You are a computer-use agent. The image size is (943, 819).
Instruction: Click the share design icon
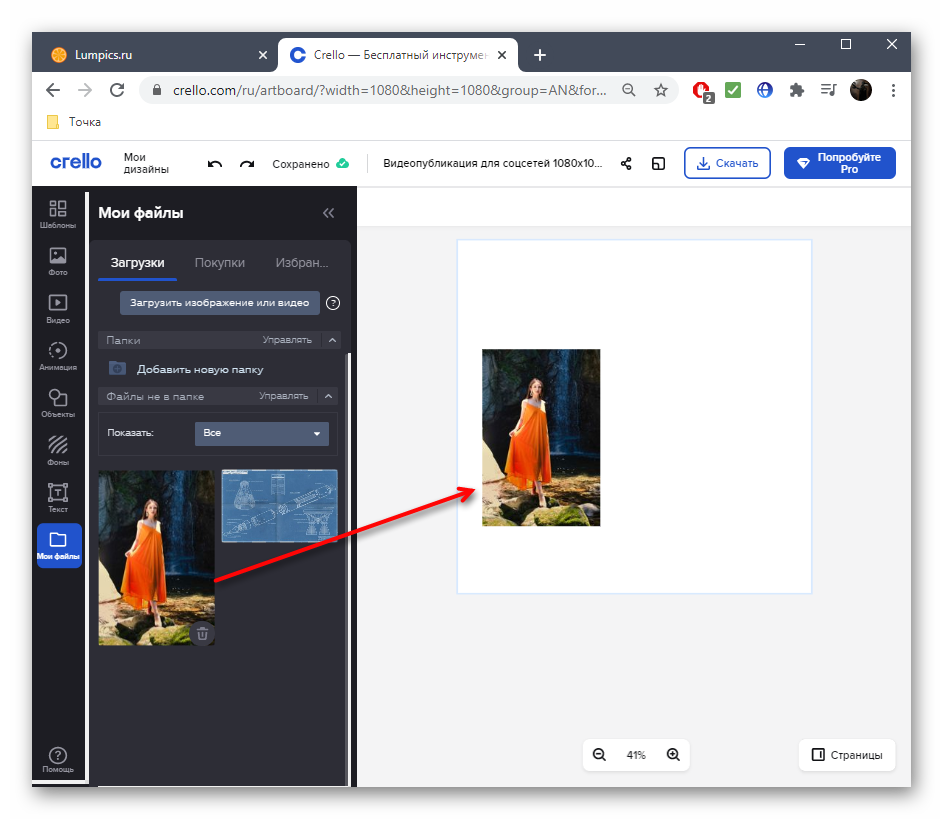click(x=626, y=164)
